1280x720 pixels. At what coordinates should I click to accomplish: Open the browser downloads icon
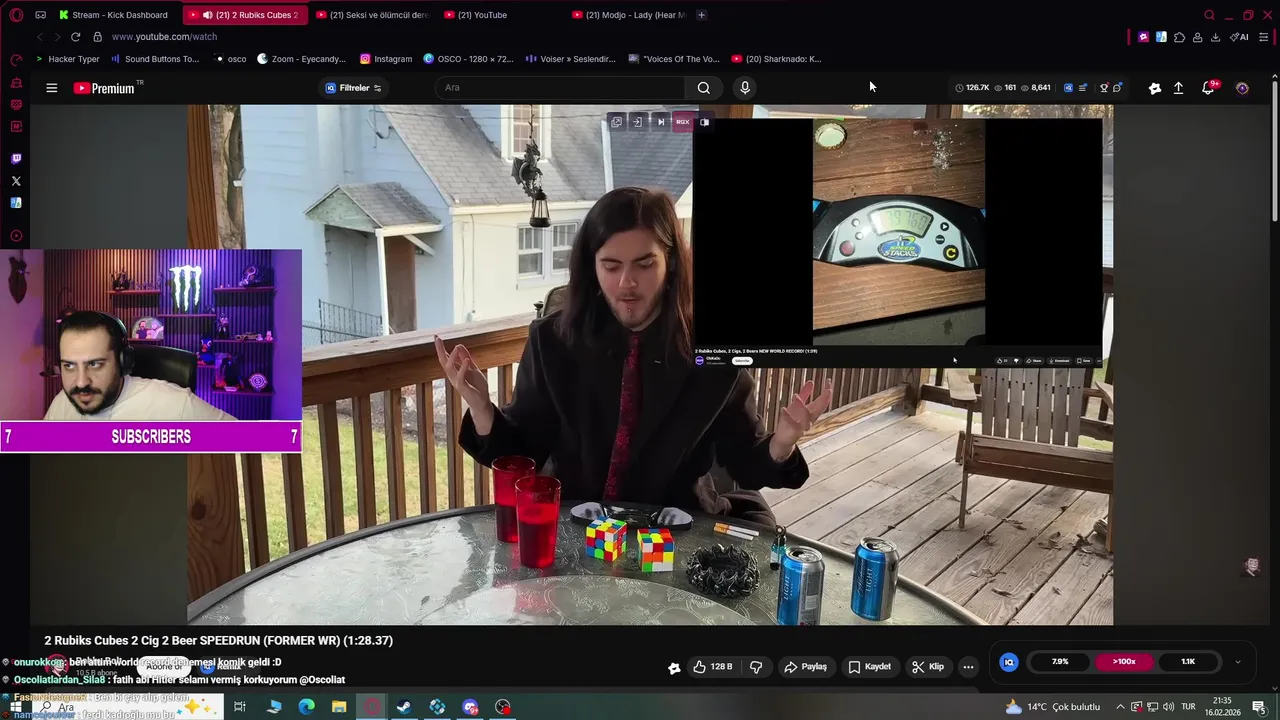(x=1215, y=37)
